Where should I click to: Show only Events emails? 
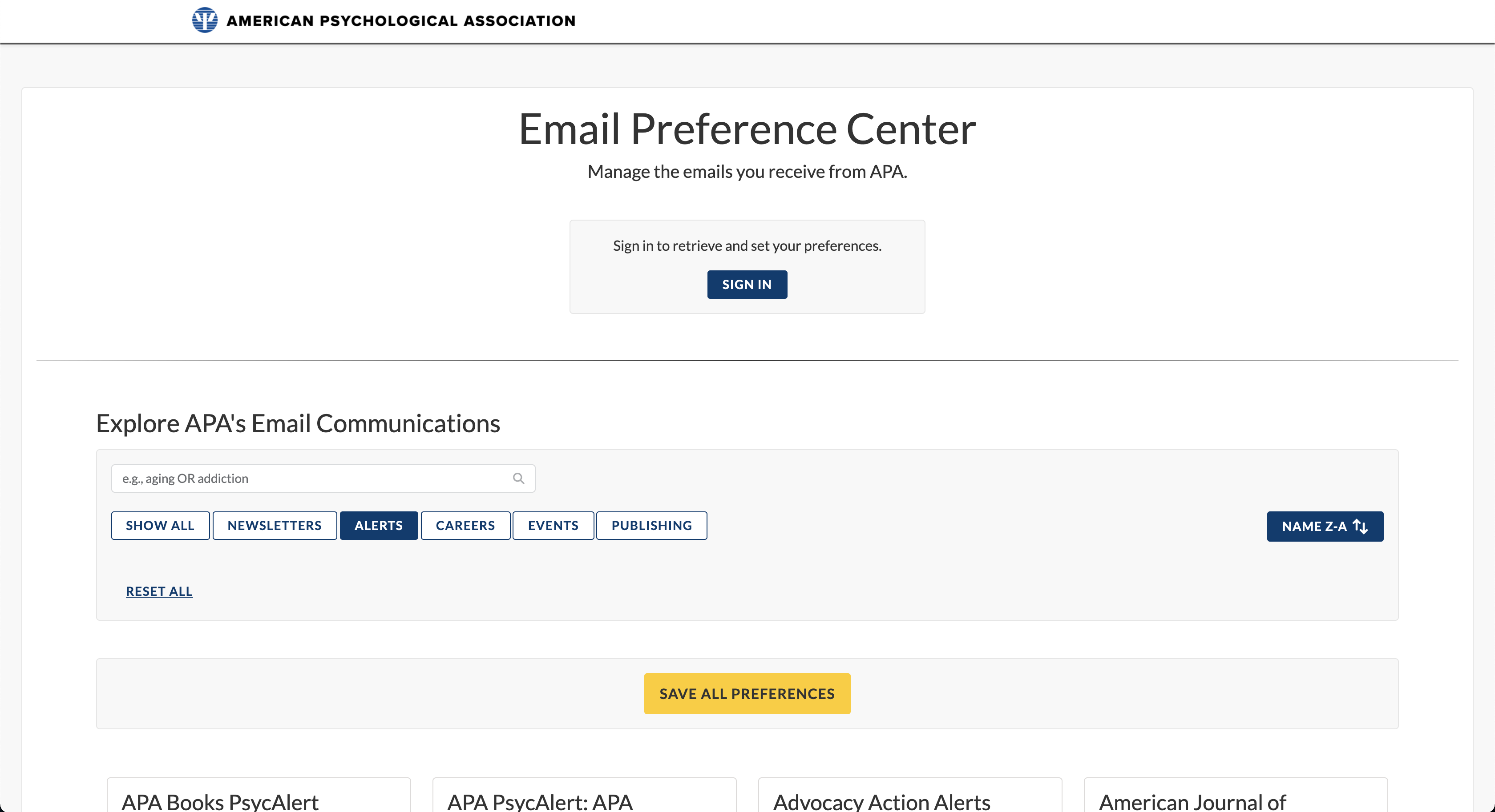(553, 526)
